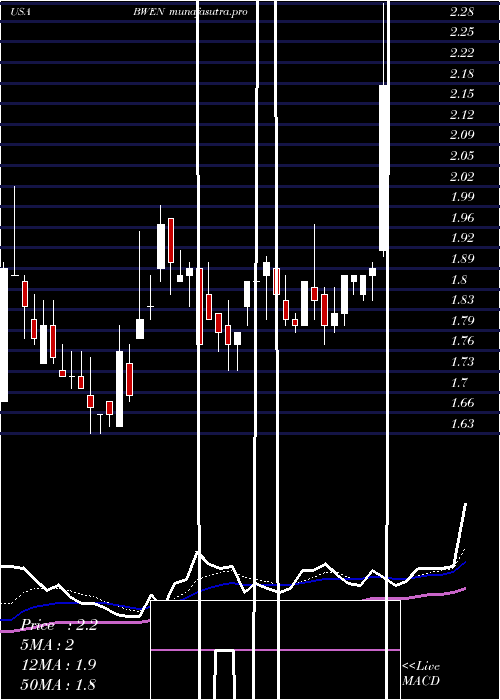Screen dimensions: 500x700
Task: Click the red candle topping near 1.96
Action: pyautogui.click(x=171, y=241)
